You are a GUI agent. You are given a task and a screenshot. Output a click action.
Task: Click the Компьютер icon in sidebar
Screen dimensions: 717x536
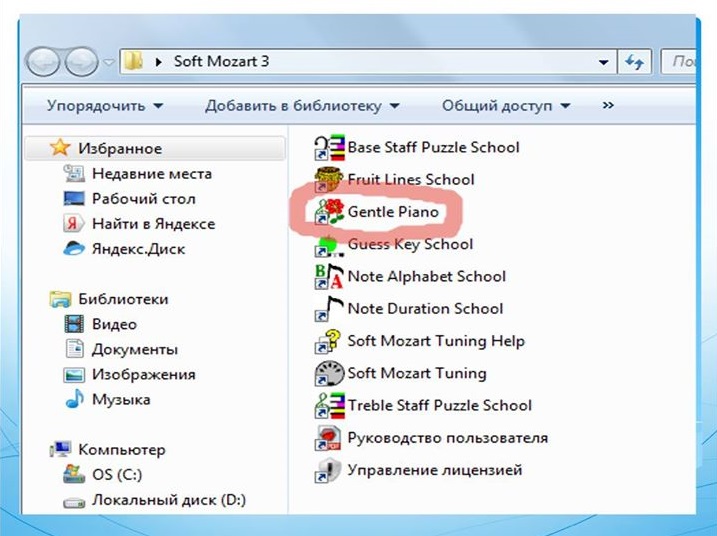[60, 449]
